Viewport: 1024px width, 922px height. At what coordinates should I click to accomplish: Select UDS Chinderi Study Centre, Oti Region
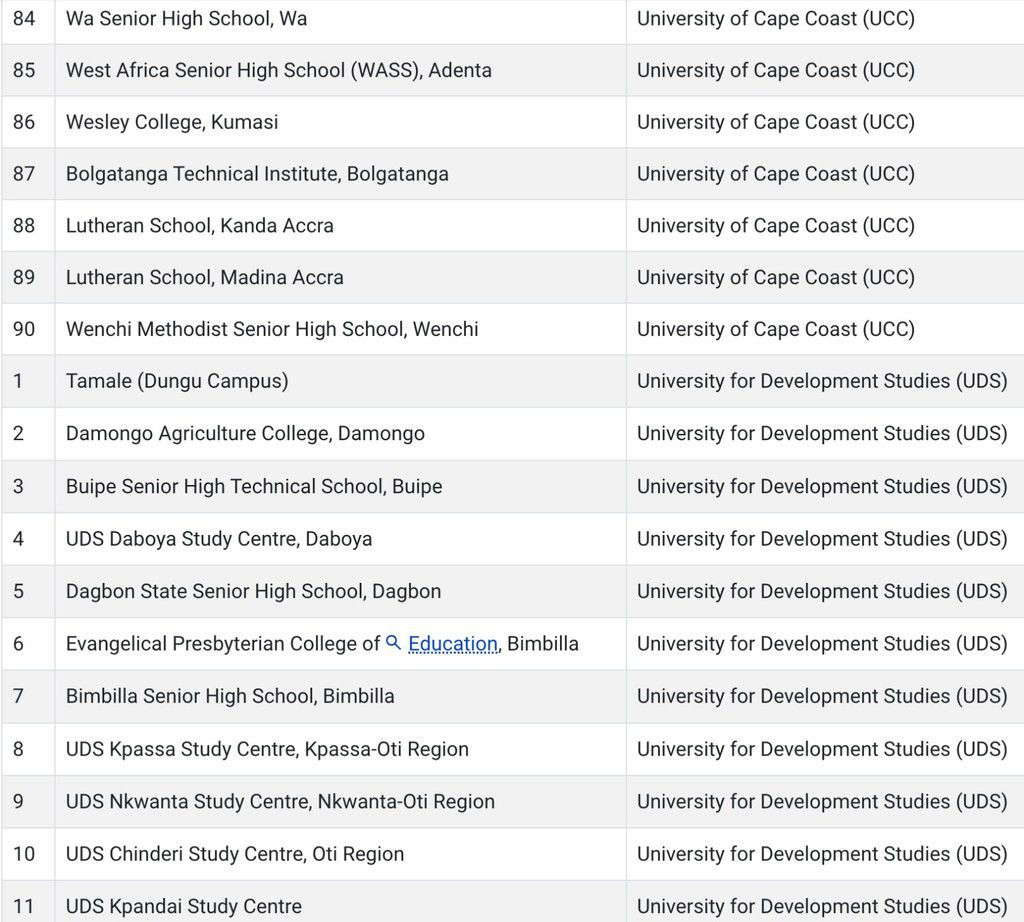click(x=235, y=854)
